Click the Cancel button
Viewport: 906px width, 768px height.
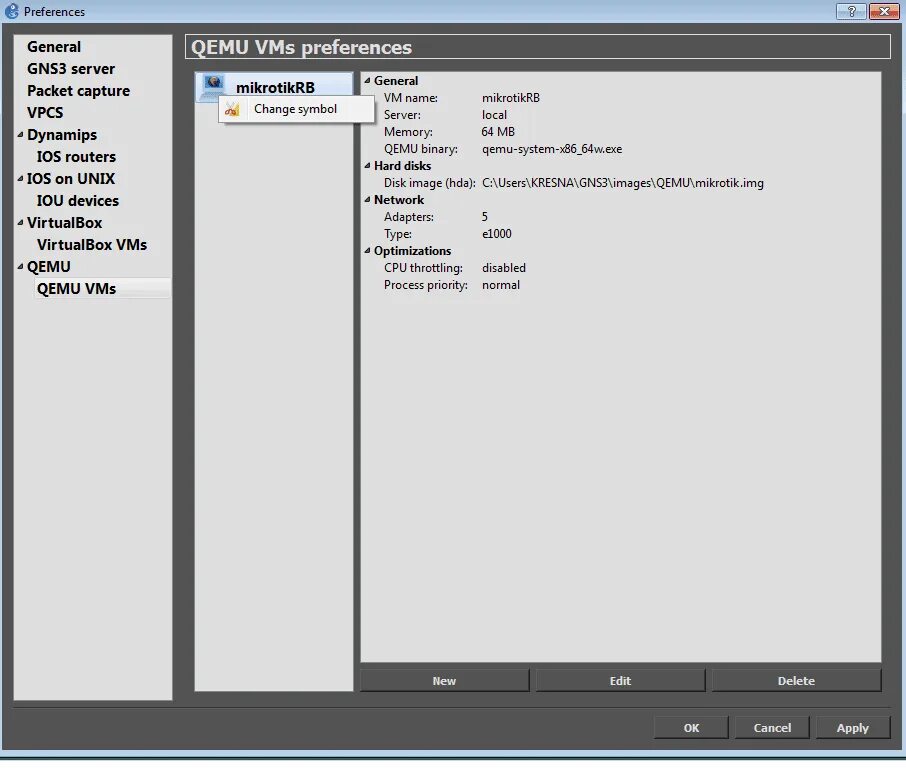click(x=772, y=728)
